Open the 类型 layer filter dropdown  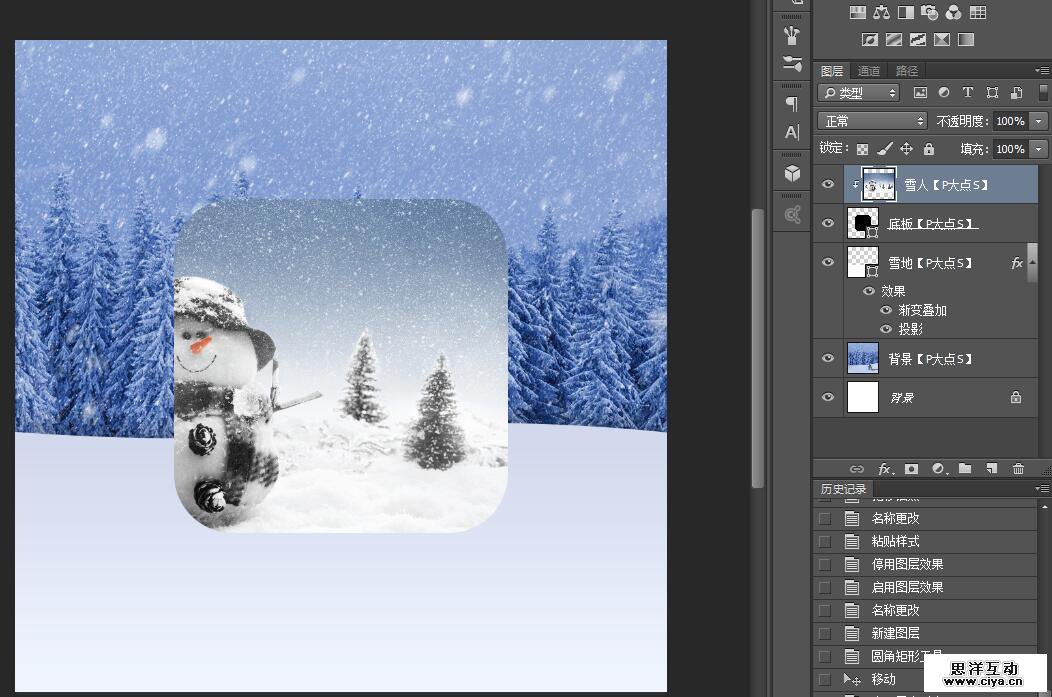tap(858, 93)
